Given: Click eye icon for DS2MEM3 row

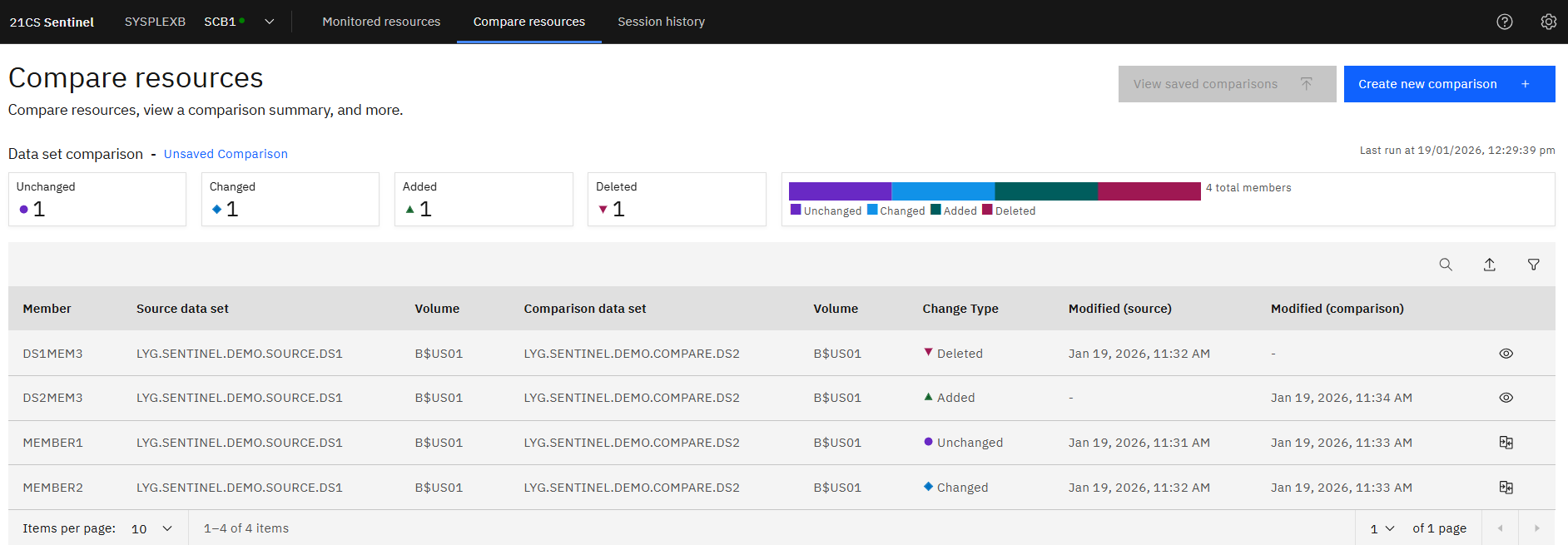Looking at the screenshot, I should pos(1506,398).
